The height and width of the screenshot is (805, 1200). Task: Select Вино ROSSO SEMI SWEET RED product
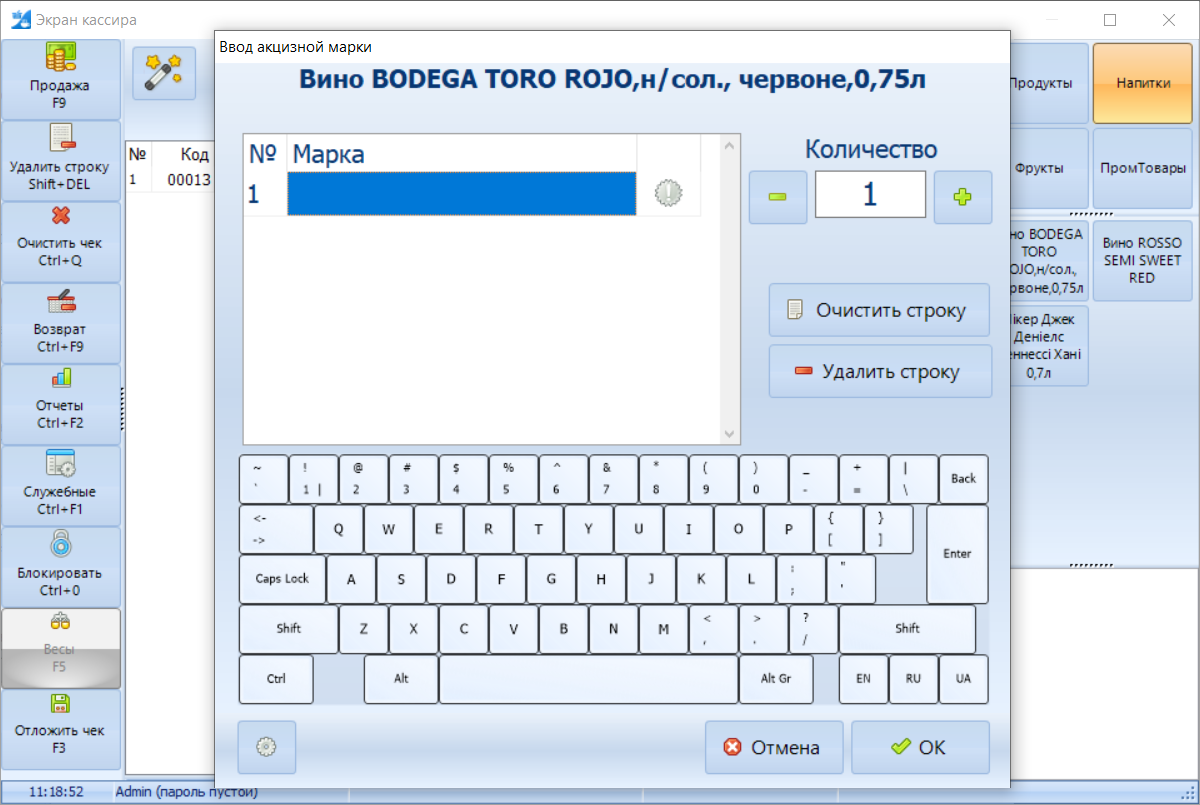pos(1143,260)
